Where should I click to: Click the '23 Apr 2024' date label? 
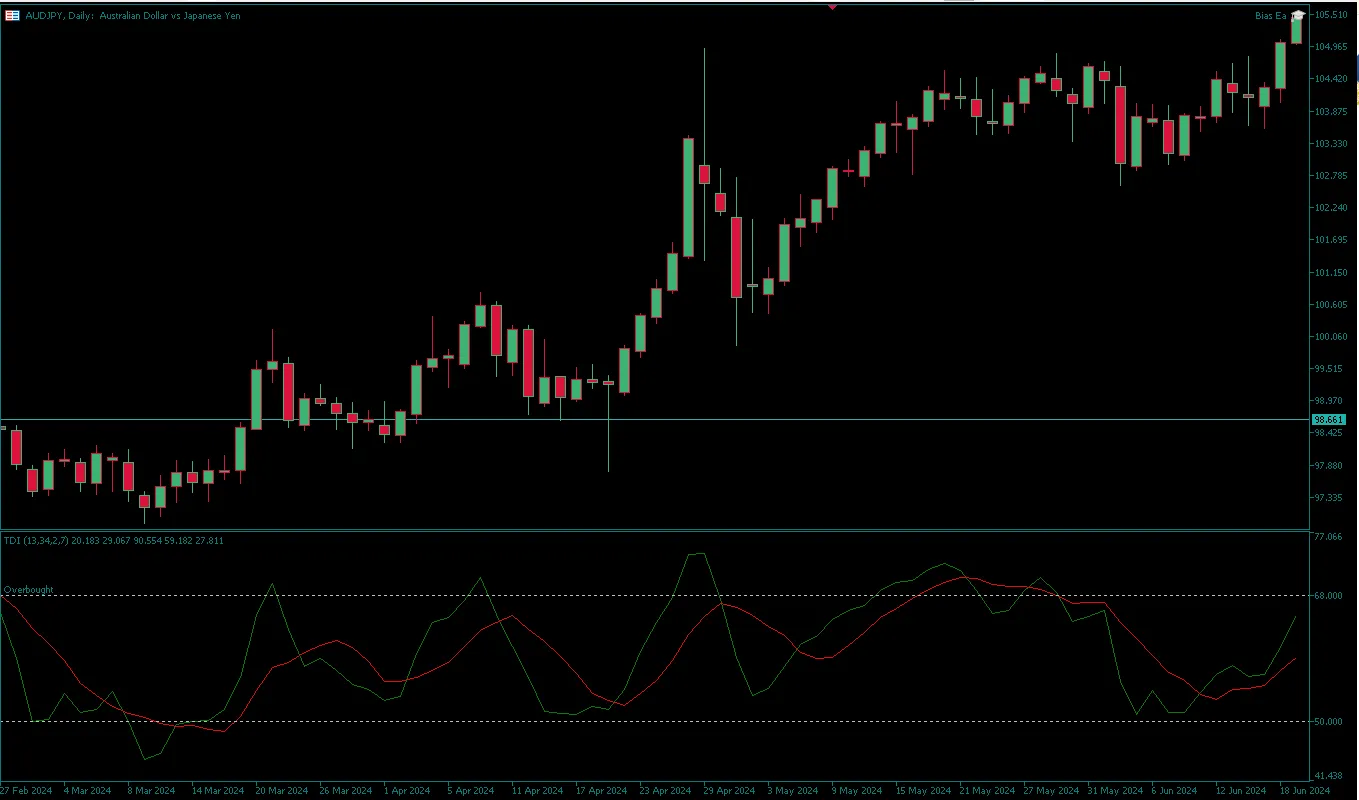coord(665,791)
